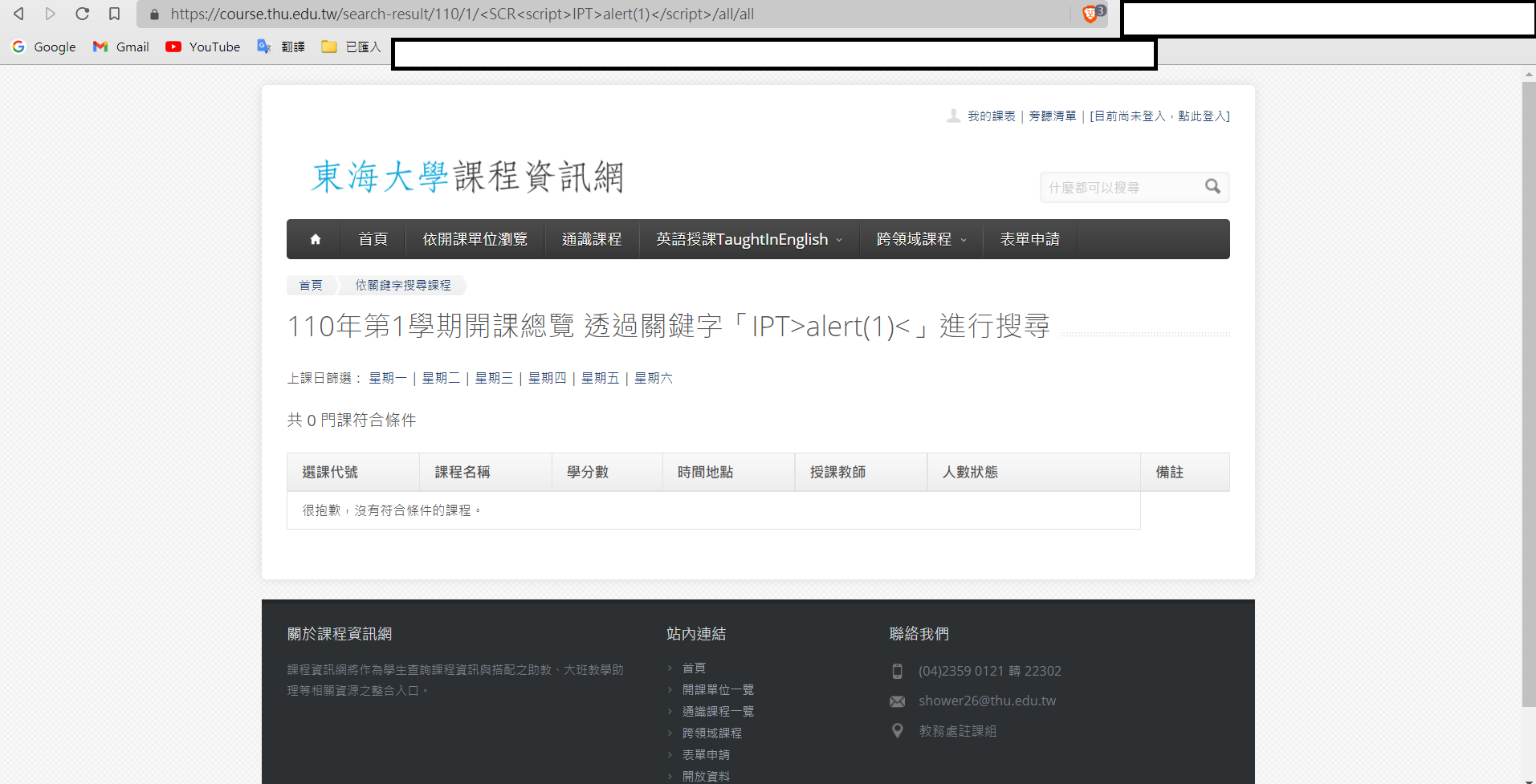Filter courses by 星期五
Screen dimensions: 1536x784
tap(601, 378)
